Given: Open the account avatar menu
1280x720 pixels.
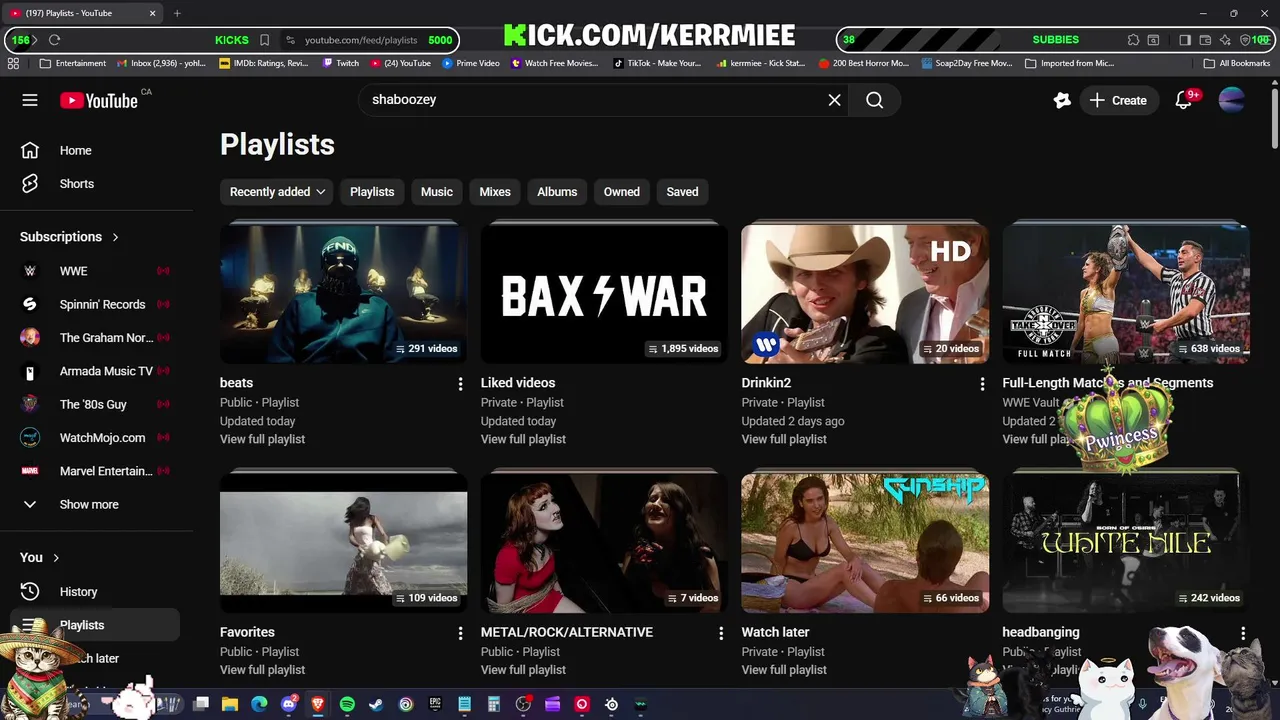Looking at the screenshot, I should click(1232, 100).
